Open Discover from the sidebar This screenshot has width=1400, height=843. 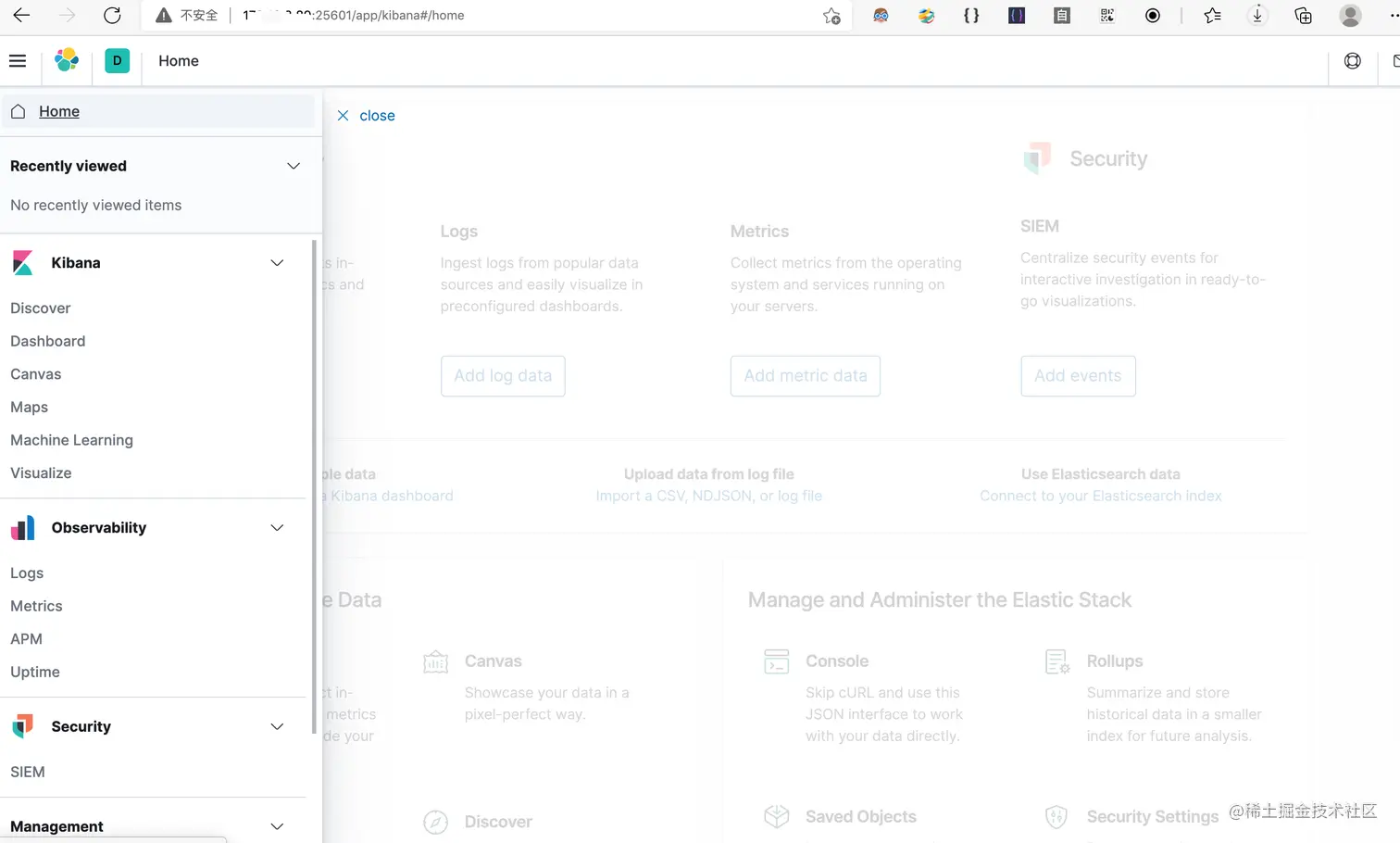pos(41,308)
